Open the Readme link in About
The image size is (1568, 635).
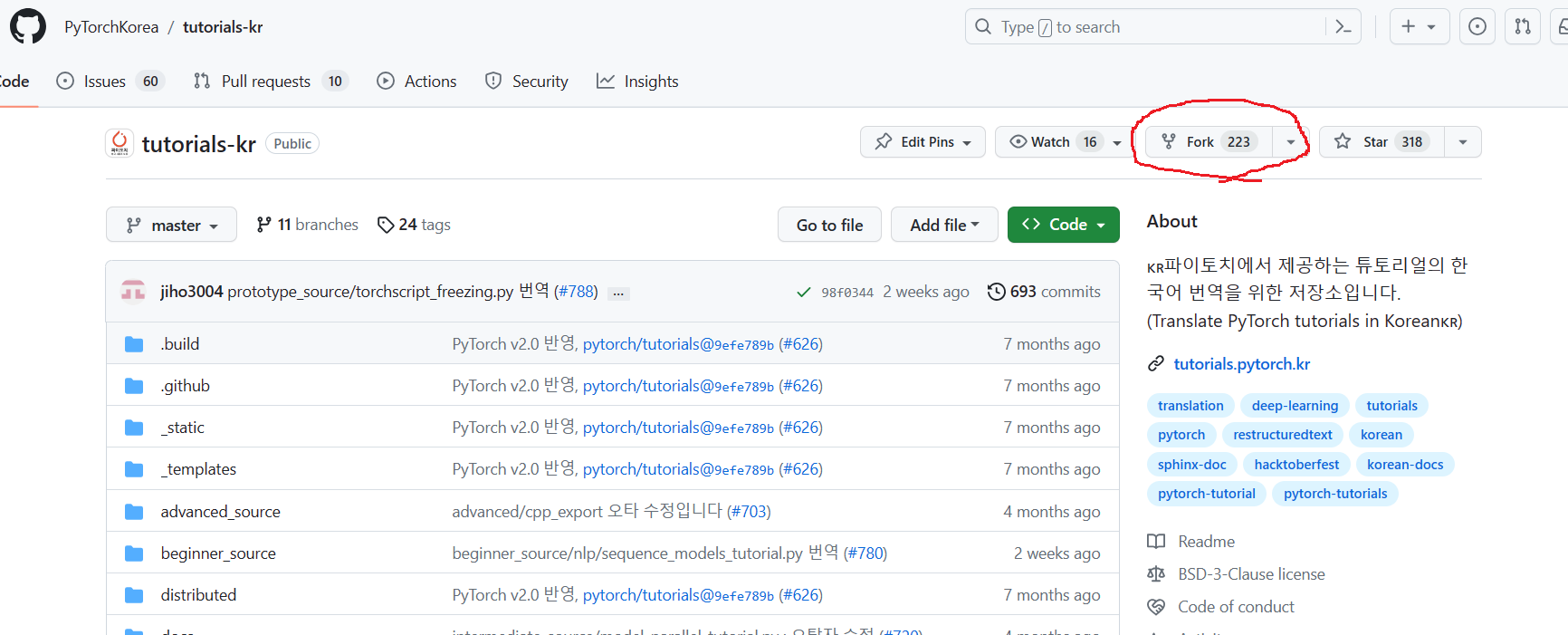[1206, 542]
